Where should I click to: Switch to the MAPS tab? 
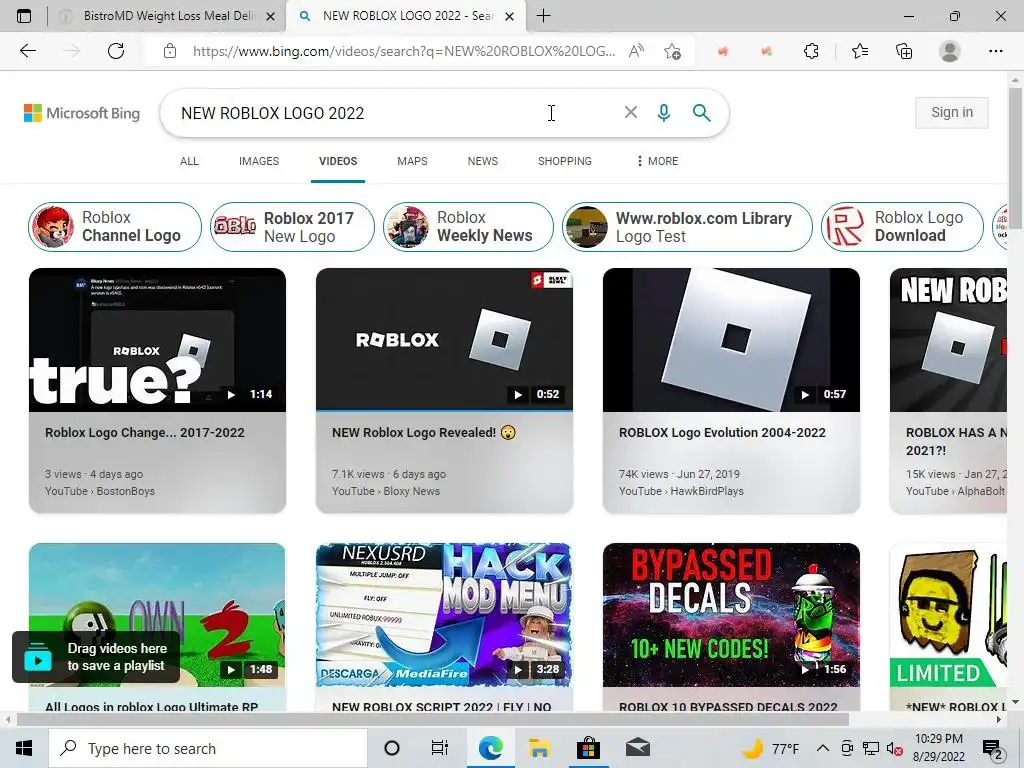(x=412, y=161)
